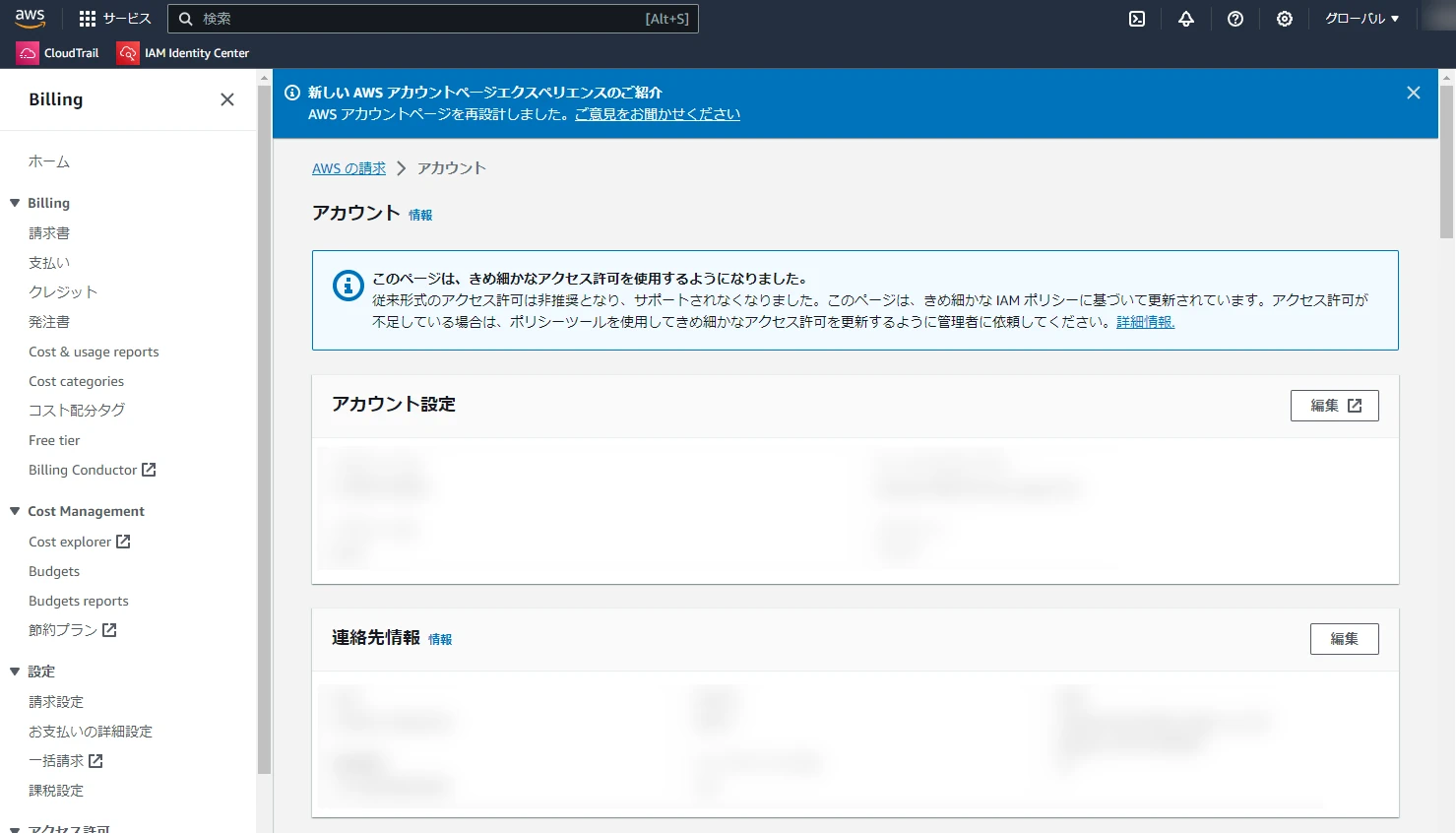Image resolution: width=1456 pixels, height=833 pixels.
Task: Click the sidebar vertical scrollbar
Action: [264, 429]
